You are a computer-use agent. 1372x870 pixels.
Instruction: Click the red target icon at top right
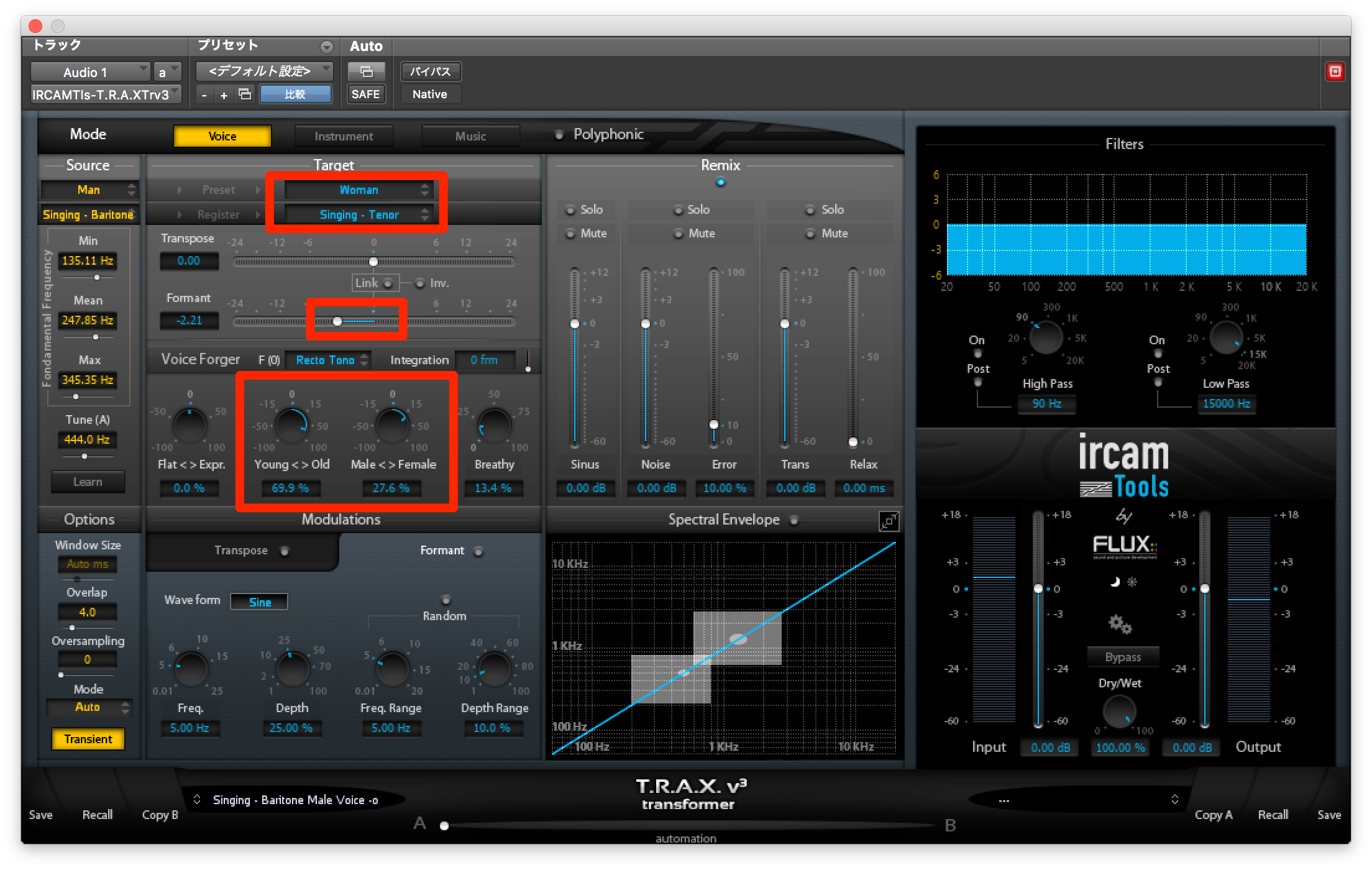coord(1335,71)
